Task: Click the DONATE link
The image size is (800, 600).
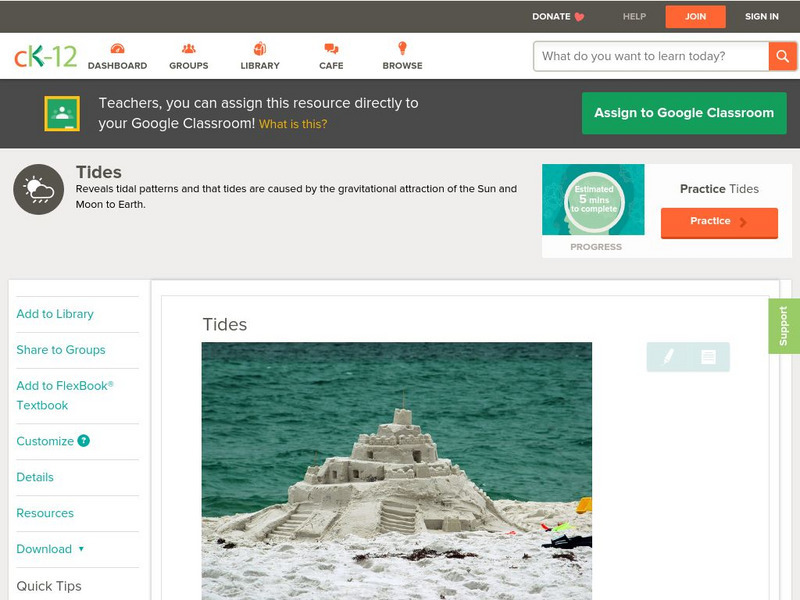Action: point(551,17)
